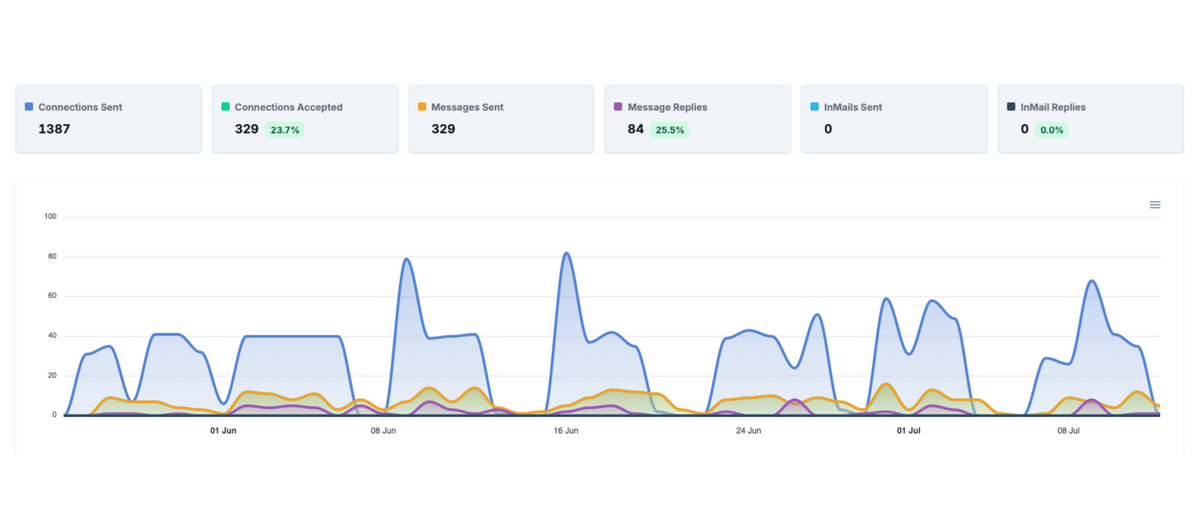Click the 08 Jun axis label
This screenshot has height=511, width=1200.
[x=383, y=431]
